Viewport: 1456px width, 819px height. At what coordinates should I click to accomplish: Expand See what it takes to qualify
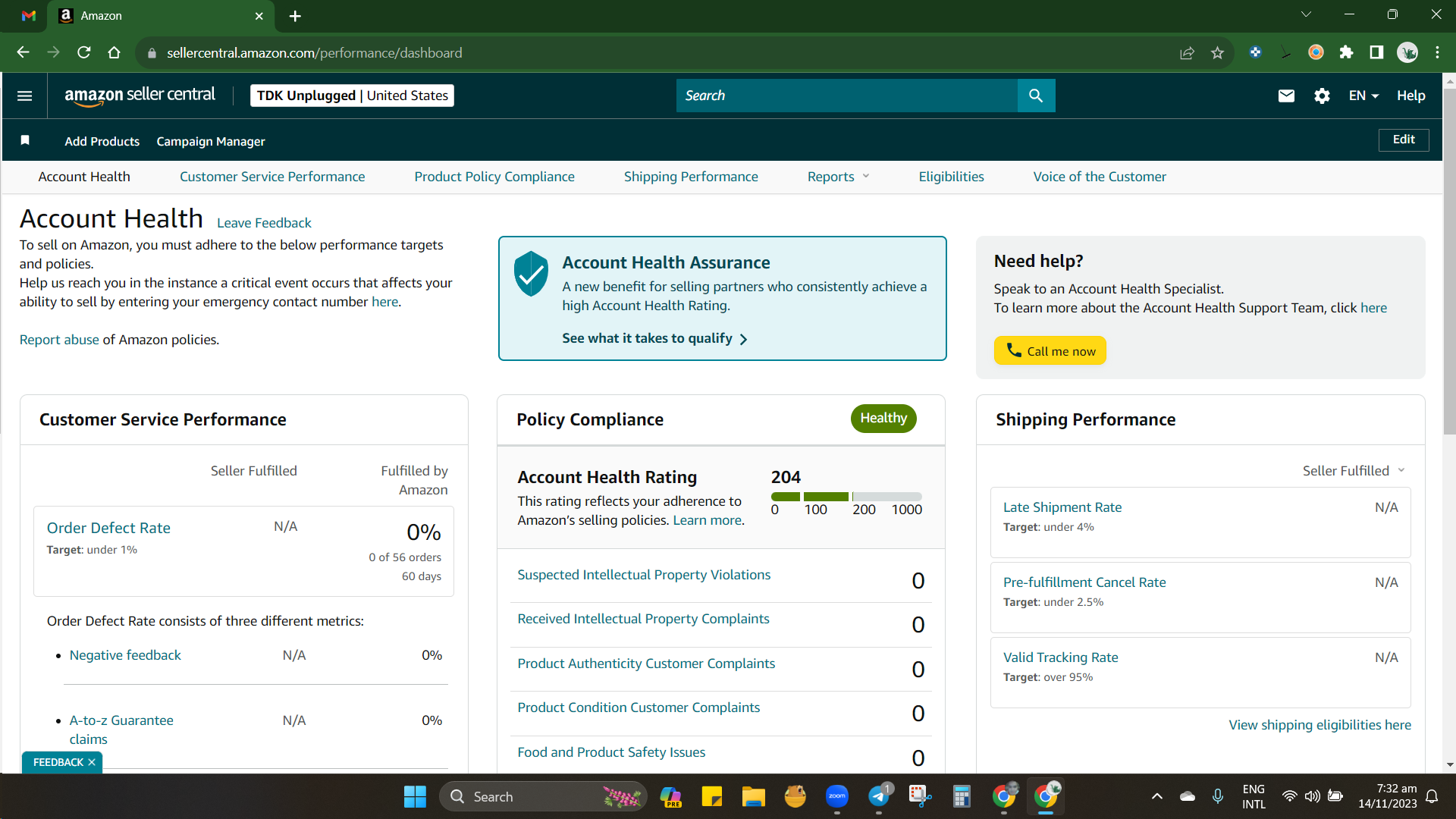pos(654,338)
